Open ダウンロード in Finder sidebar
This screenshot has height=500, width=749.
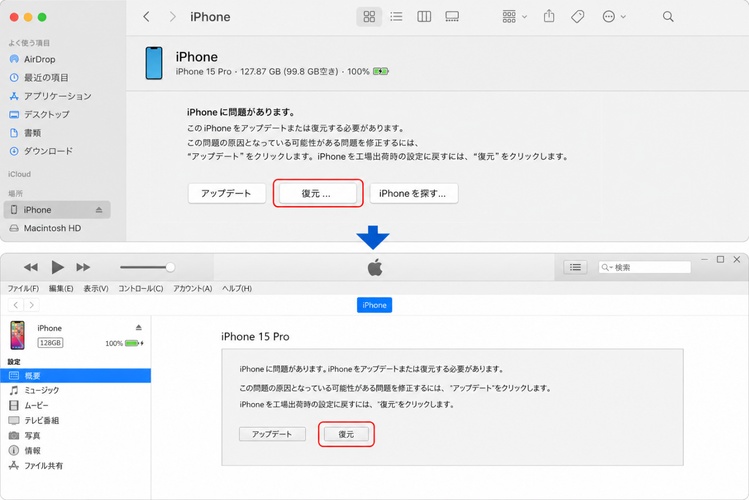coord(41,151)
